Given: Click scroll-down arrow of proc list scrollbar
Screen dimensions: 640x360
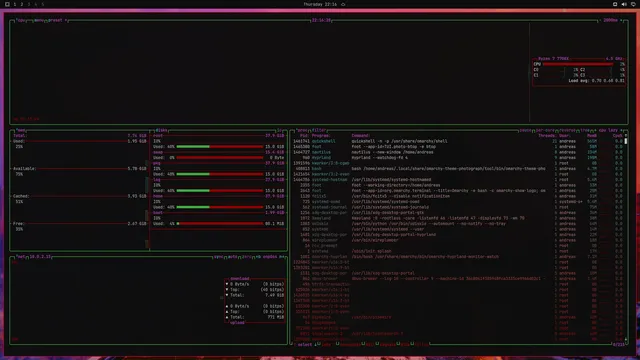Looking at the screenshot, I should point(626,339).
